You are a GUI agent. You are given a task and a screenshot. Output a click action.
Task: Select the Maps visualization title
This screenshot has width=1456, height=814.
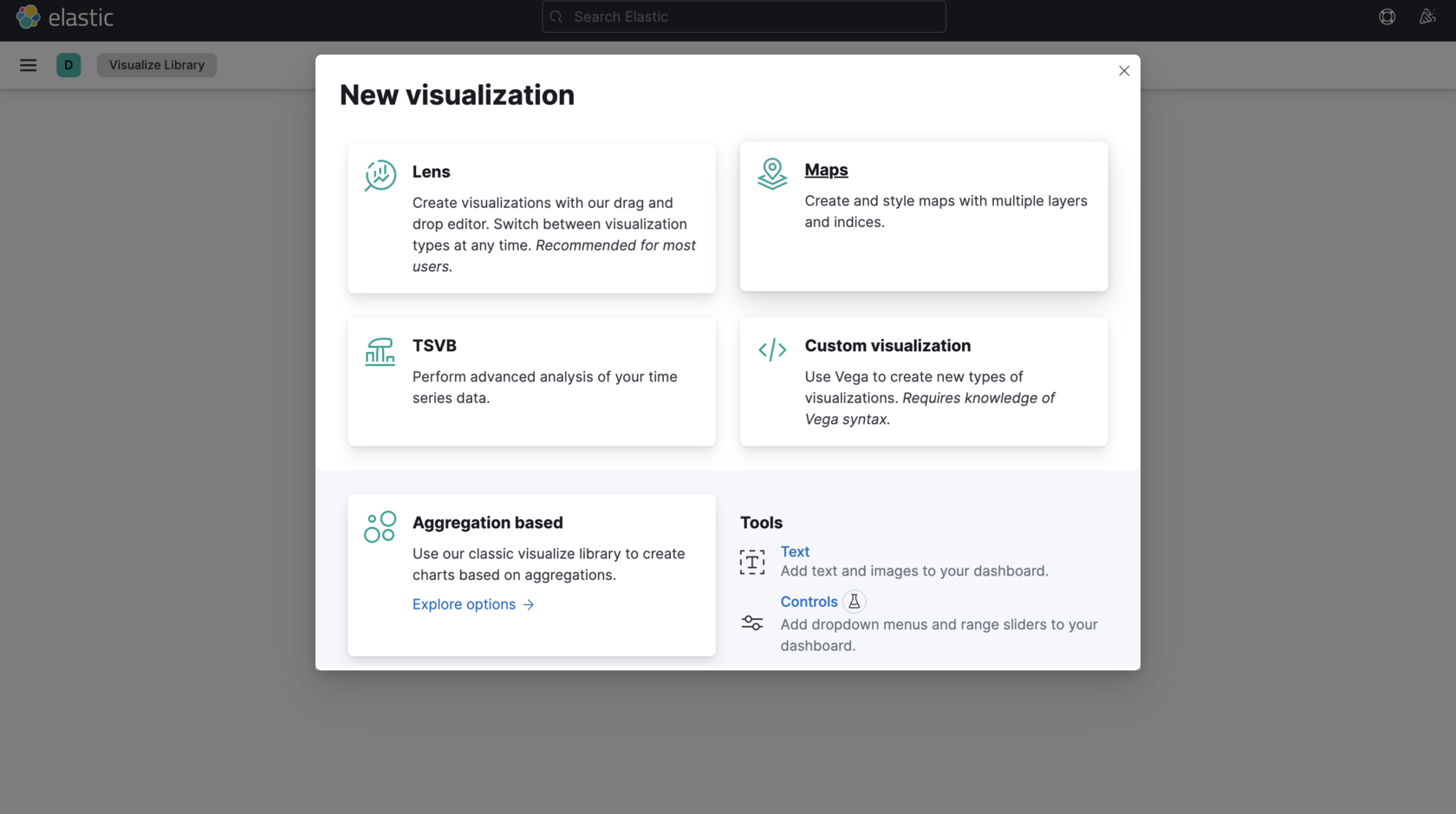[827, 170]
